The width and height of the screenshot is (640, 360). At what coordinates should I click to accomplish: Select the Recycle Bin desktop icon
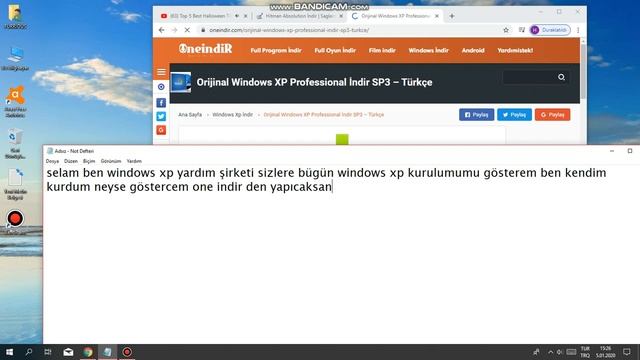coord(16,144)
